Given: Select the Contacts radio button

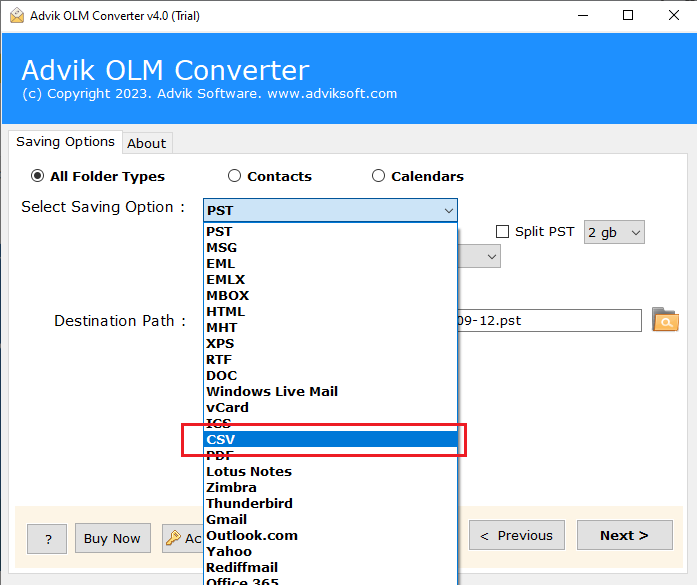Looking at the screenshot, I should [234, 176].
